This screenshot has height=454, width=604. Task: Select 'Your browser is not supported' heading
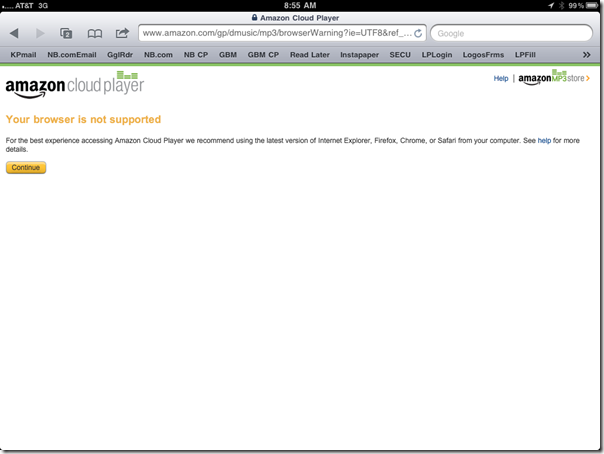click(83, 119)
